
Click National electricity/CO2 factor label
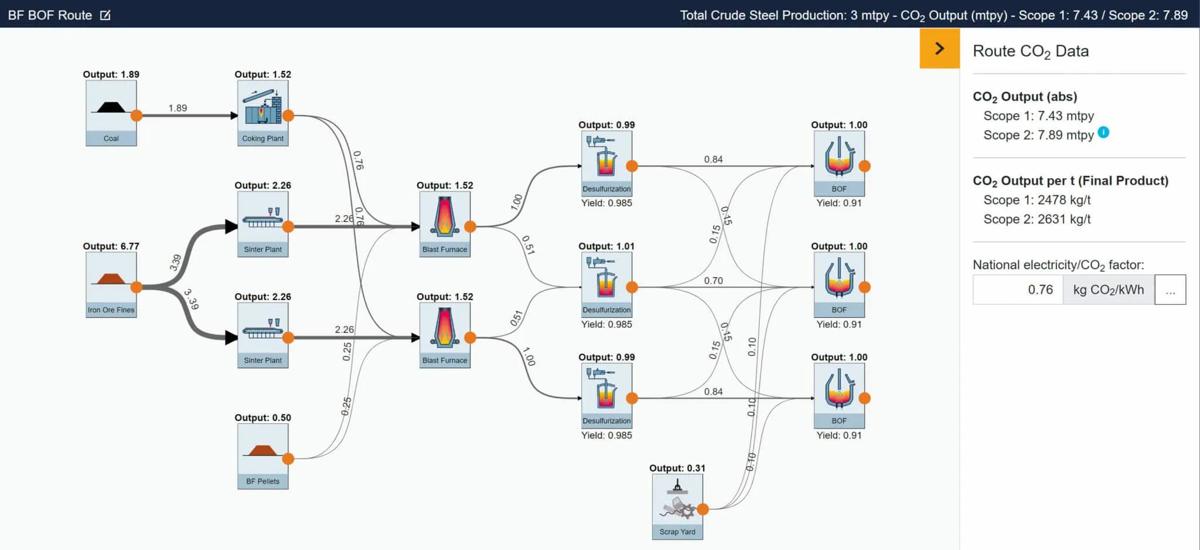(1059, 265)
